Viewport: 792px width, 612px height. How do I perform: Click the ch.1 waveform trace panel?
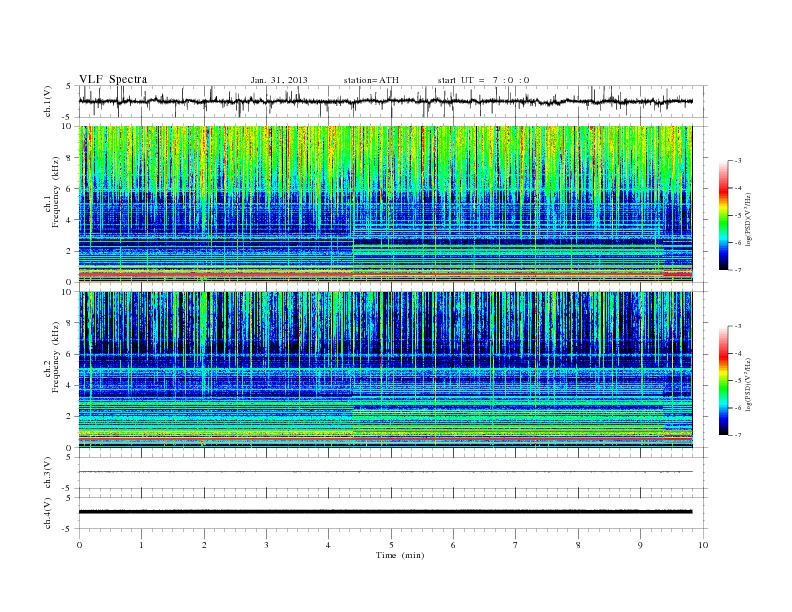(x=392, y=101)
